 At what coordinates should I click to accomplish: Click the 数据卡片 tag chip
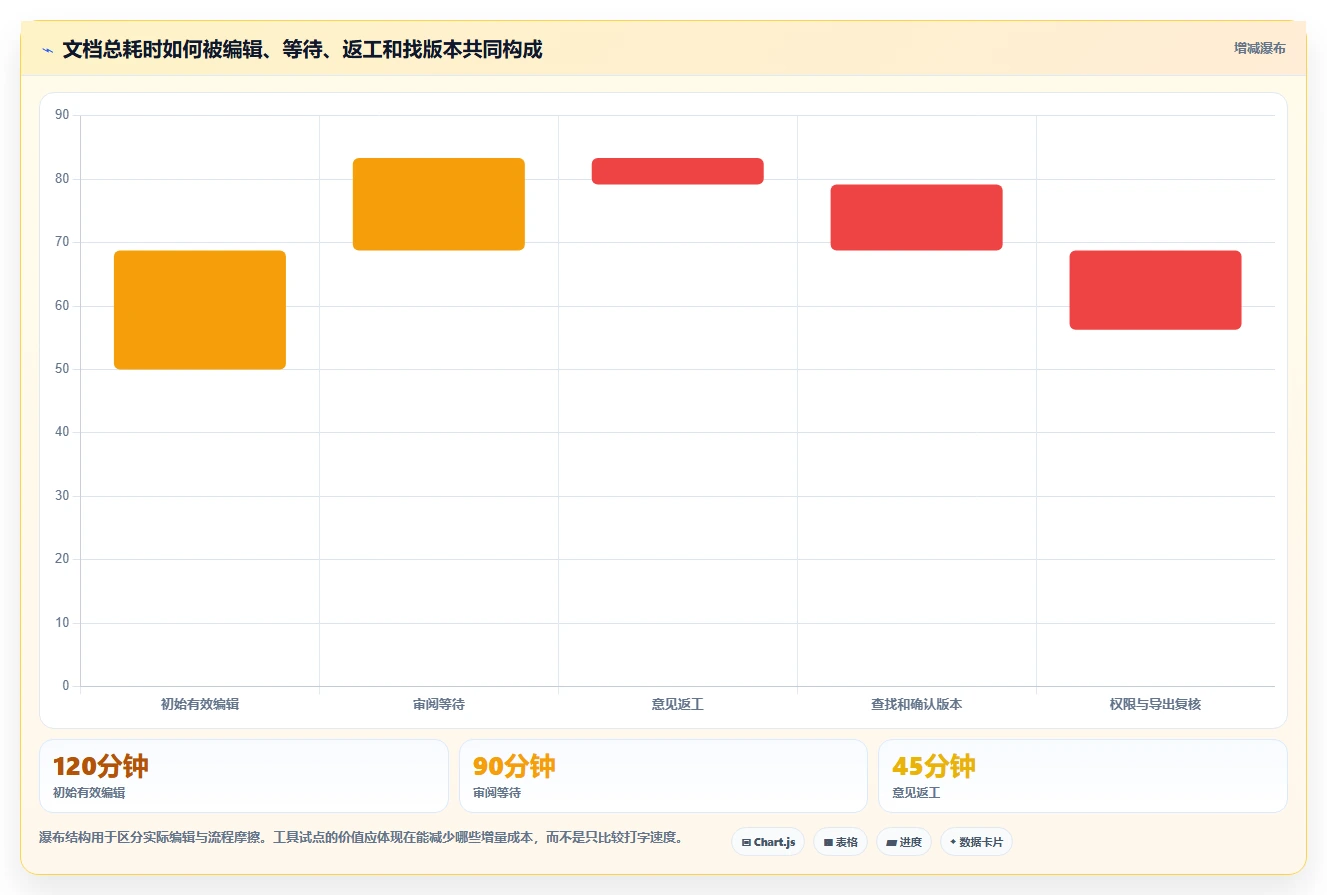976,842
